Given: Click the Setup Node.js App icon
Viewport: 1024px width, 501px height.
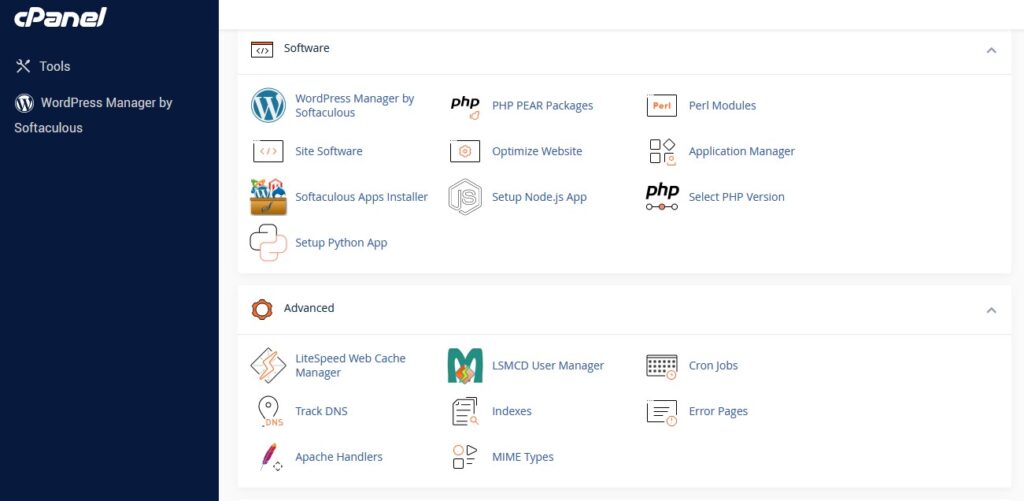Looking at the screenshot, I should [x=465, y=197].
